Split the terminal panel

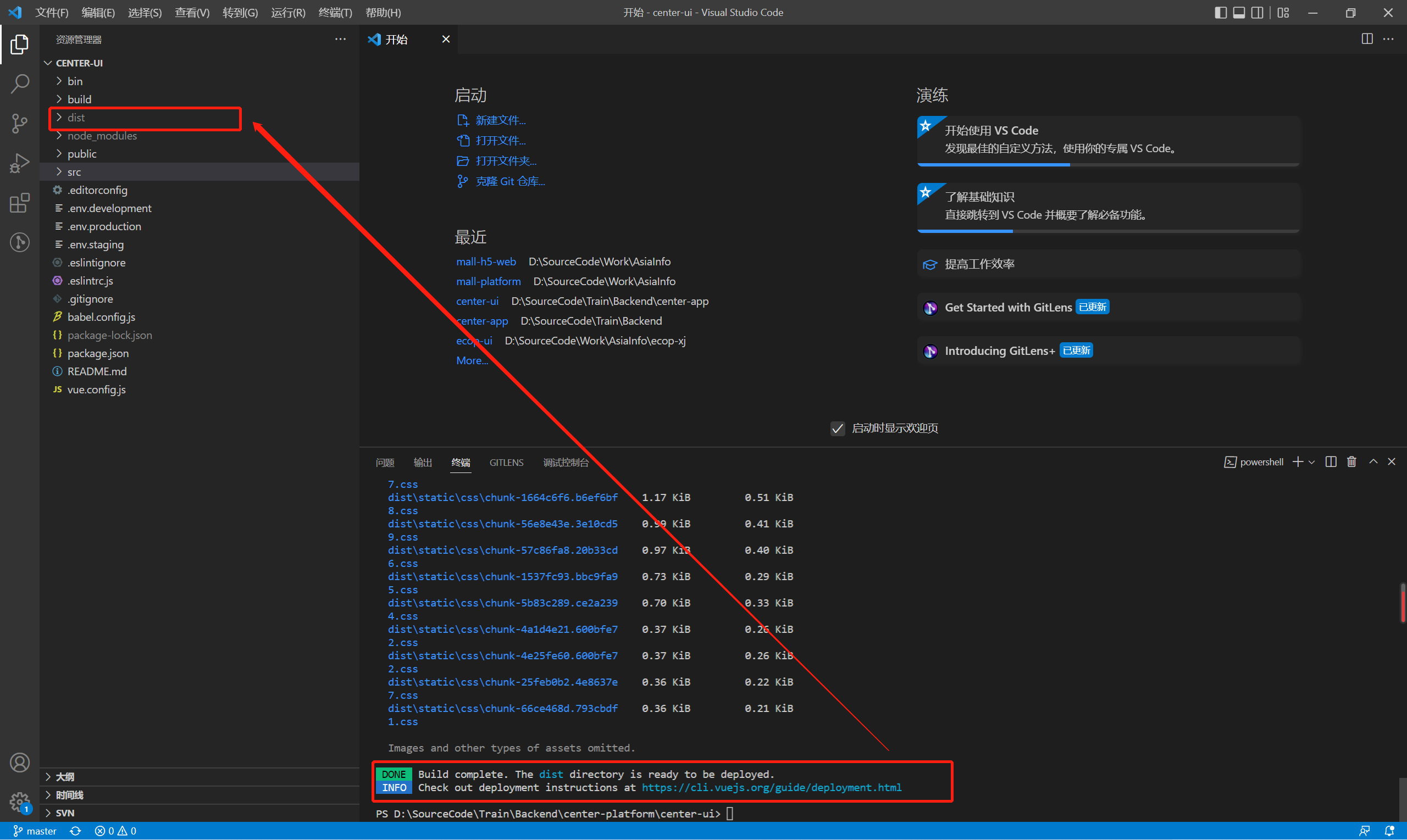(x=1331, y=462)
